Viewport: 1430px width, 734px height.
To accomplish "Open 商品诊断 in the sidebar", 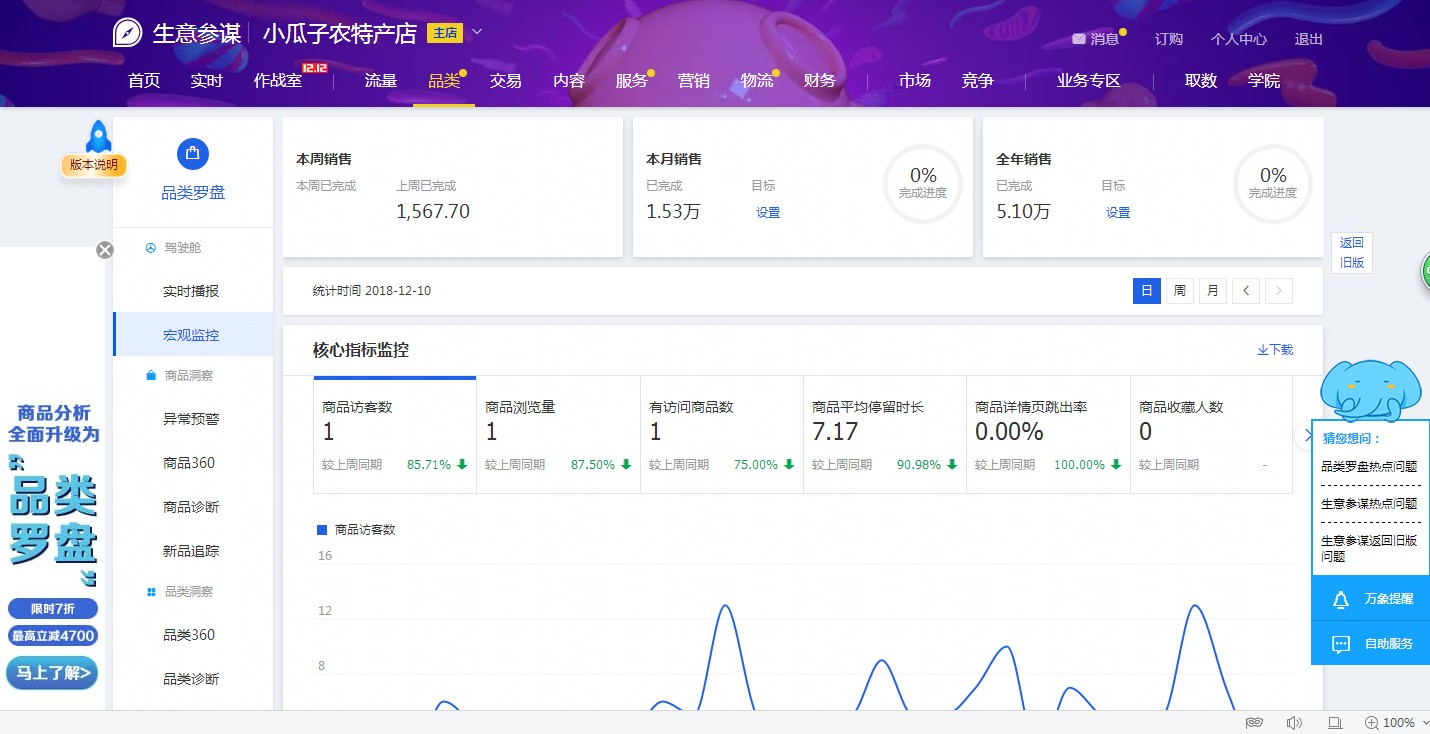I will [191, 507].
